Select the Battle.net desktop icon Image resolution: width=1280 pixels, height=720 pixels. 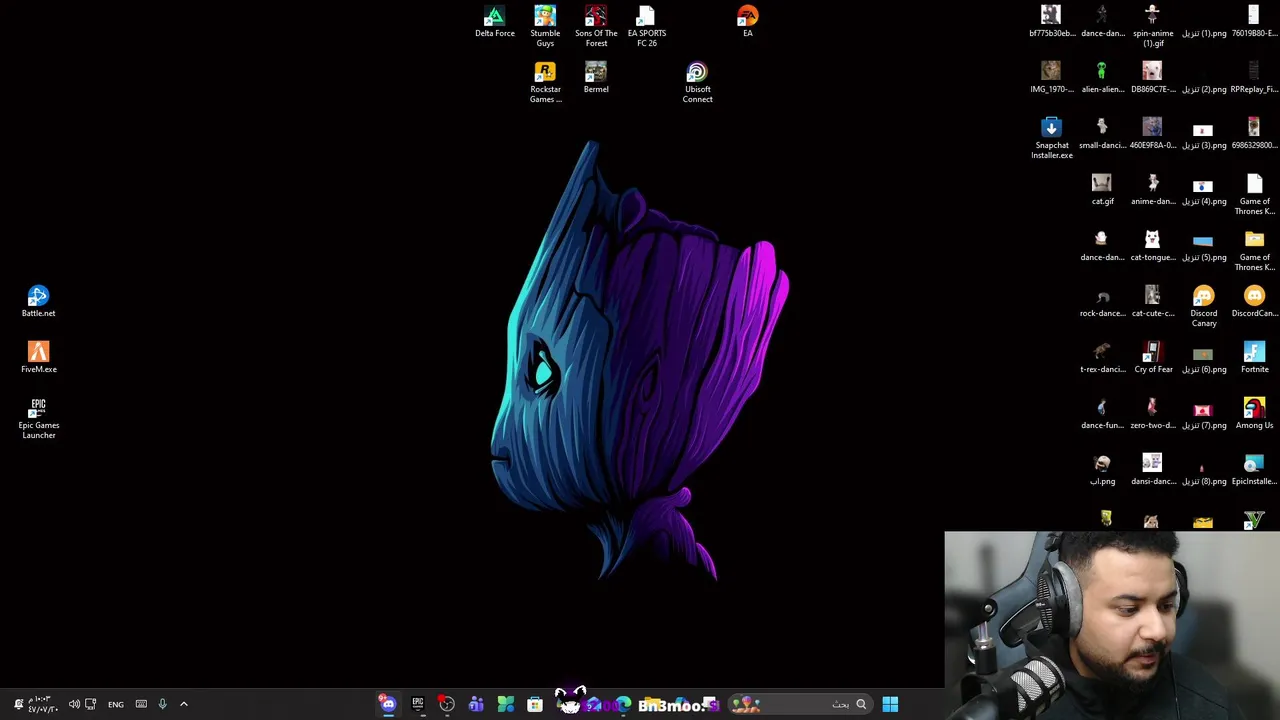click(x=38, y=302)
